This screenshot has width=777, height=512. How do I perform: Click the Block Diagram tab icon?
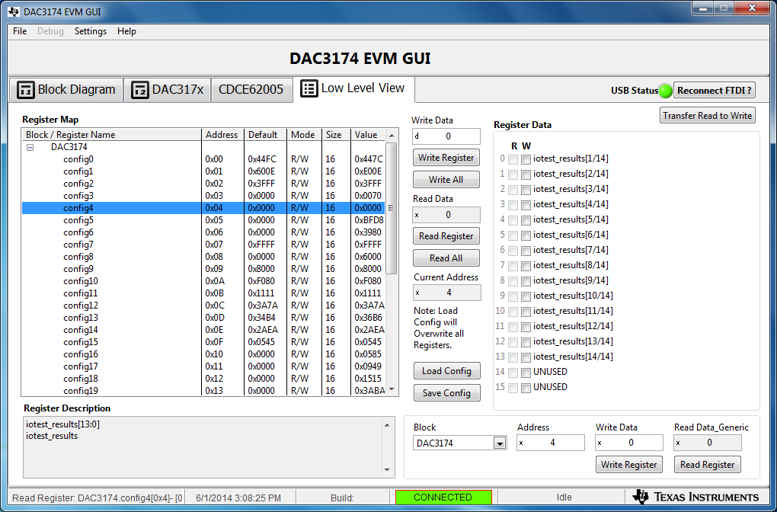point(25,90)
